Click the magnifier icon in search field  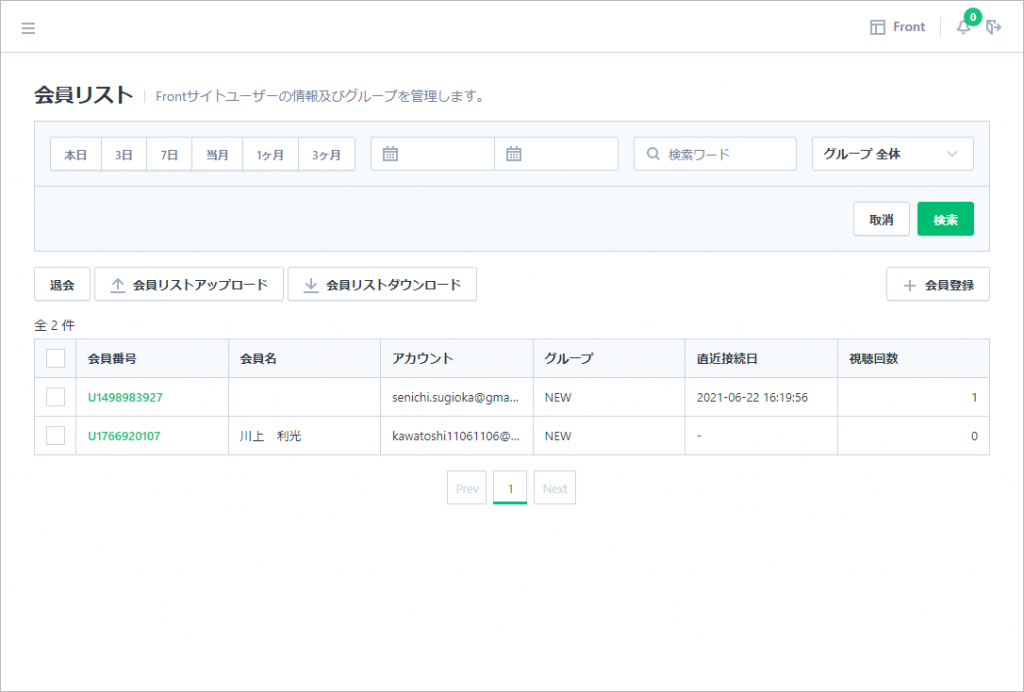(653, 154)
